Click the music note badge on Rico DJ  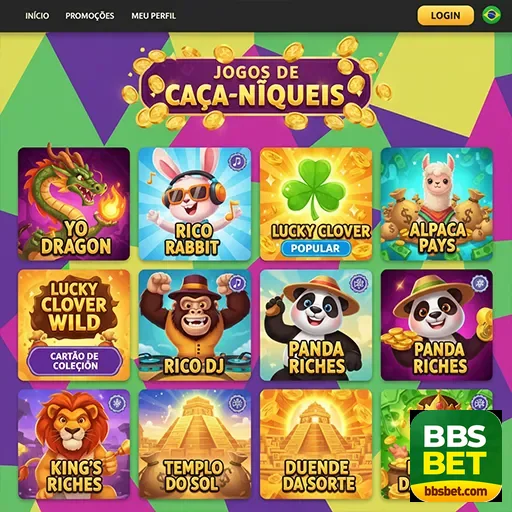tap(237, 284)
